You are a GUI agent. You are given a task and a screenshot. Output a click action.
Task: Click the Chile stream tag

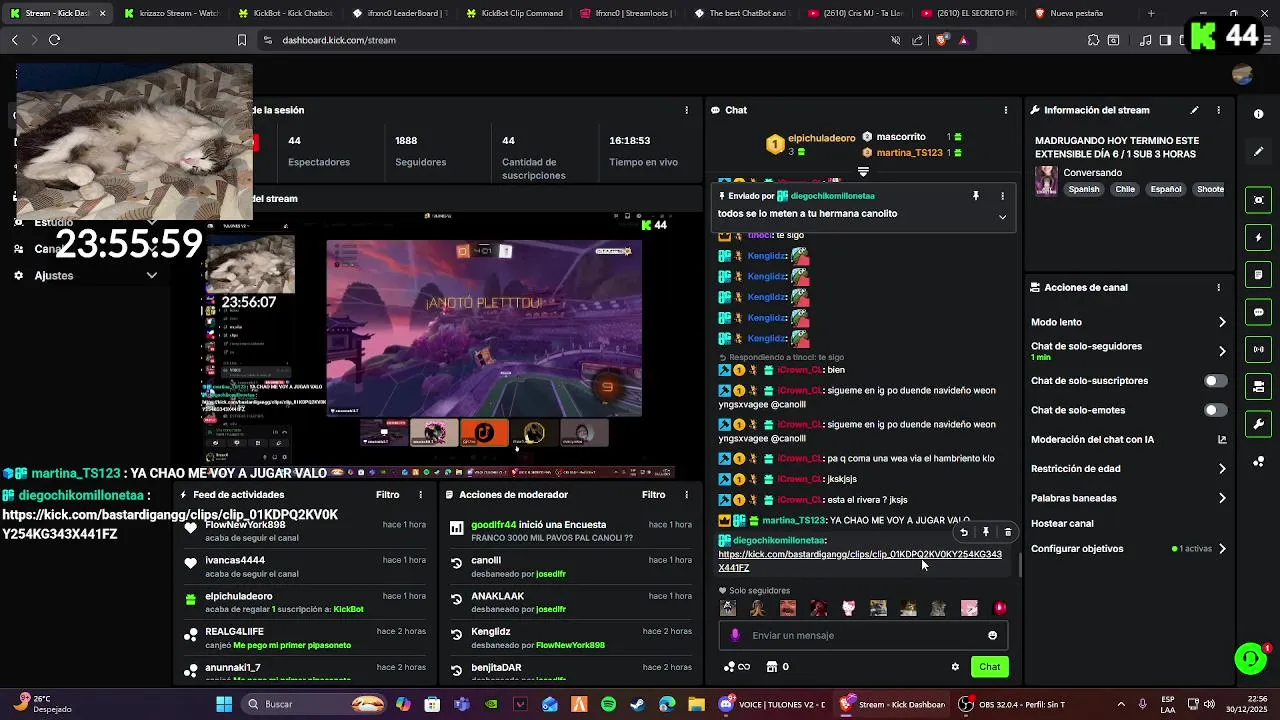pyautogui.click(x=1125, y=189)
